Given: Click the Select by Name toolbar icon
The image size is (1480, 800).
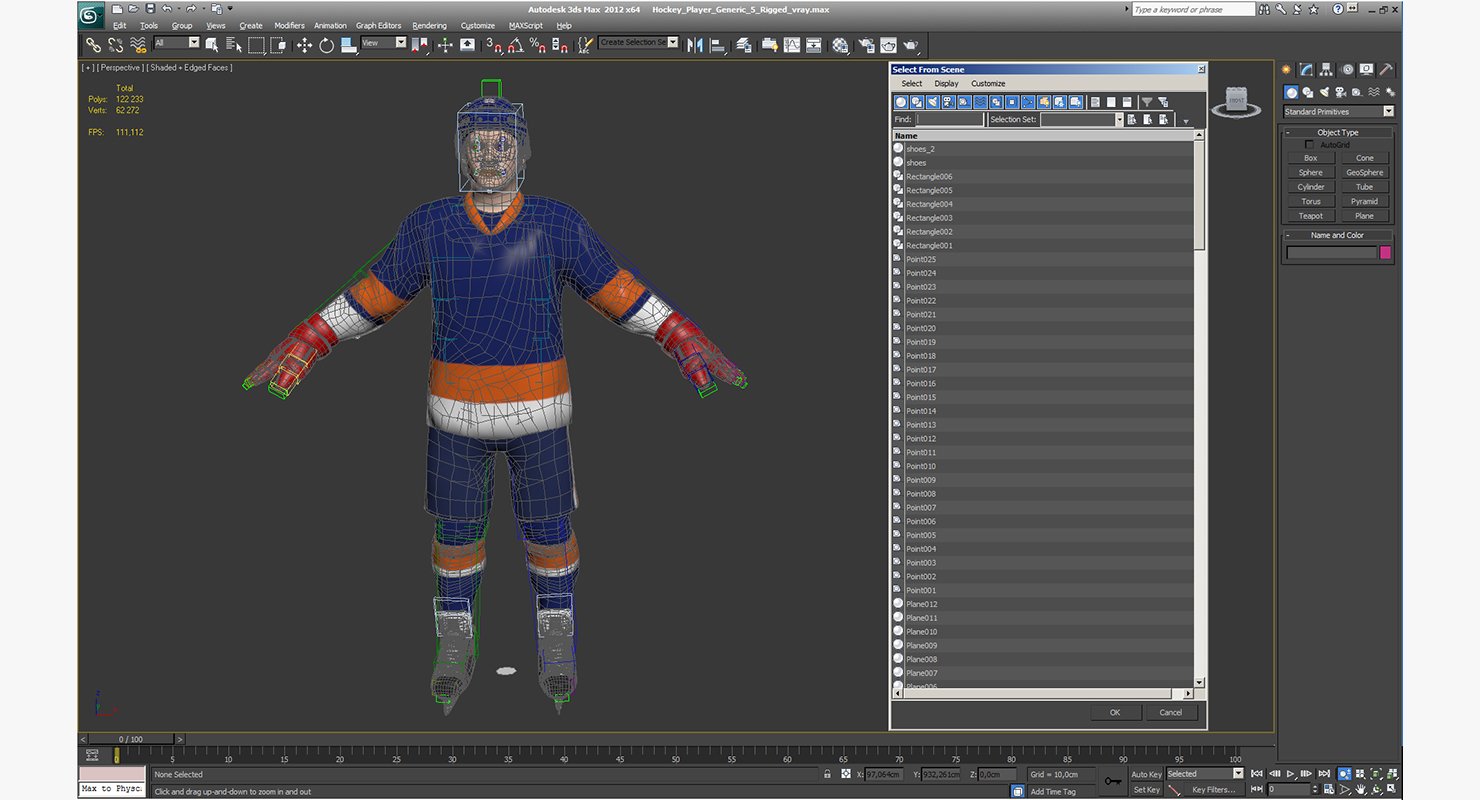Looking at the screenshot, I should point(234,45).
